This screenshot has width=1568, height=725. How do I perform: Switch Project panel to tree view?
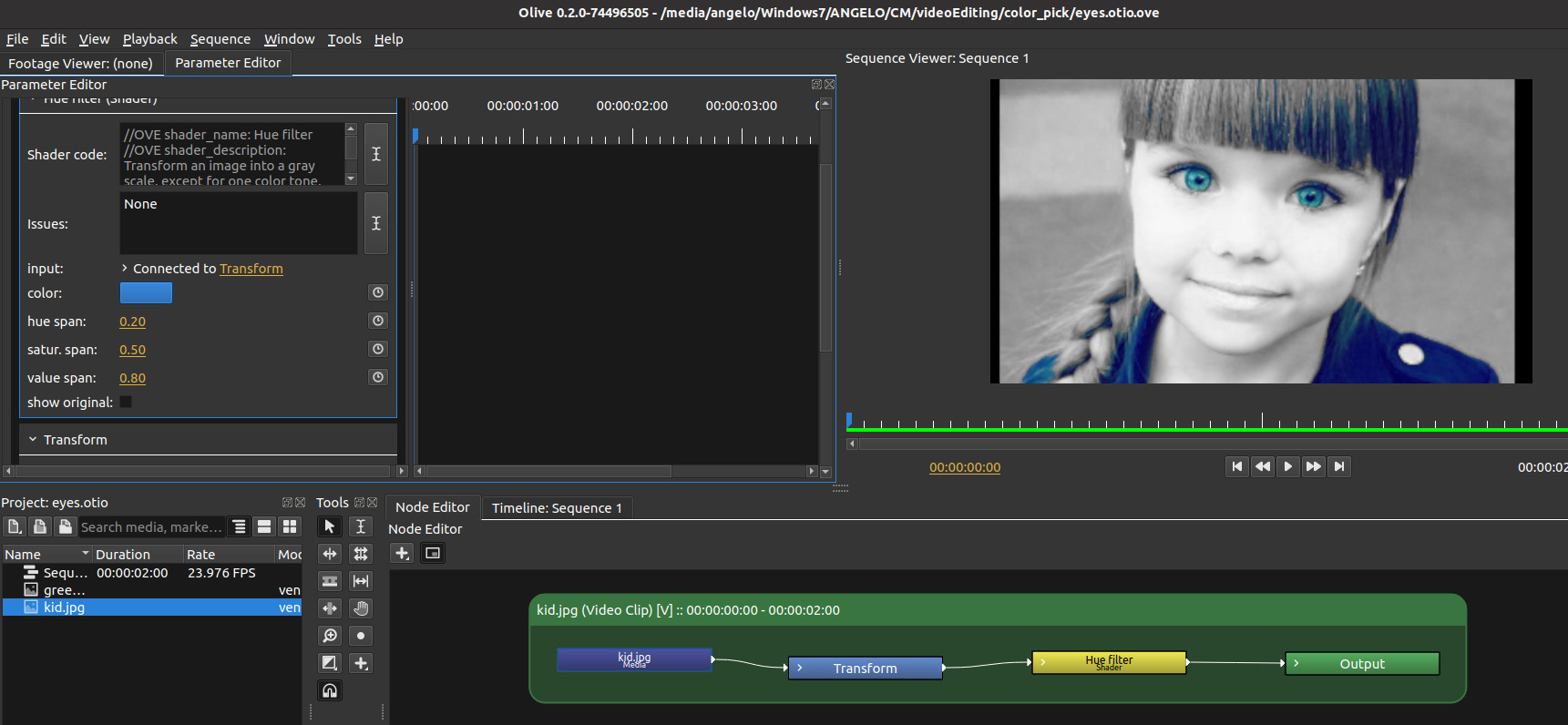(x=239, y=526)
